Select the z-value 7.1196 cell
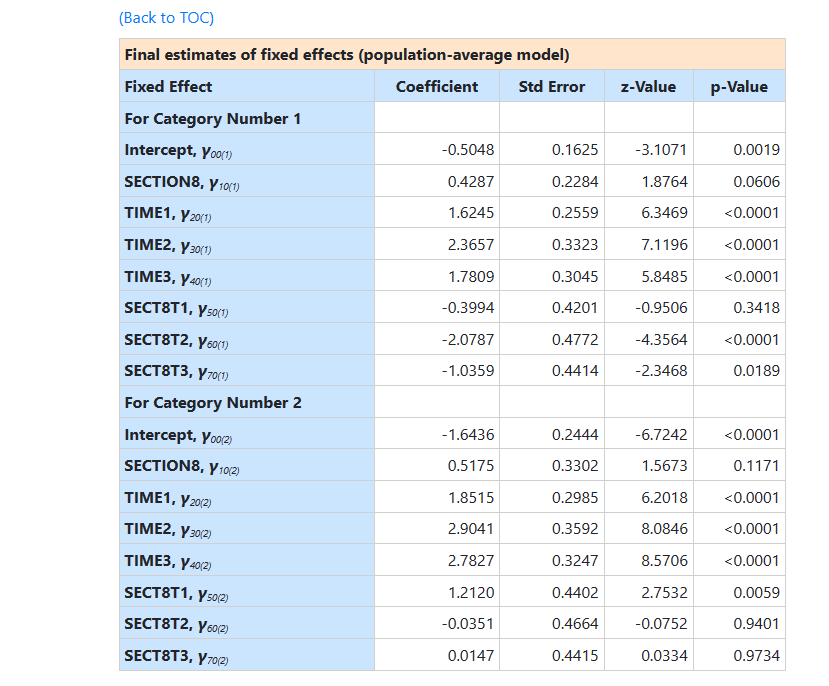 [x=661, y=245]
